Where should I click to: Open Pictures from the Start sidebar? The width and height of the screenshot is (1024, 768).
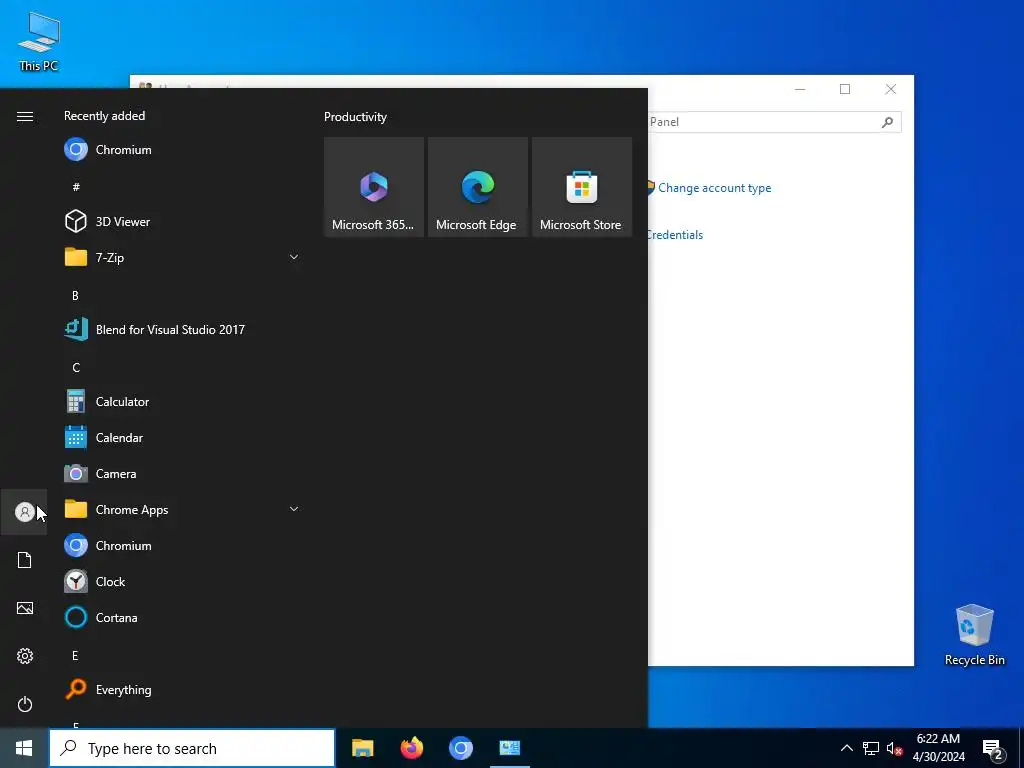coord(24,608)
